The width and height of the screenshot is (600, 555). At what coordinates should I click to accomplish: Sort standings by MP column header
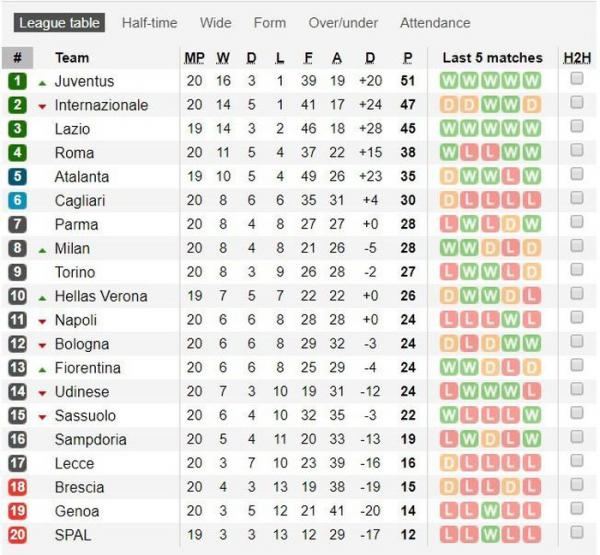pos(194,58)
